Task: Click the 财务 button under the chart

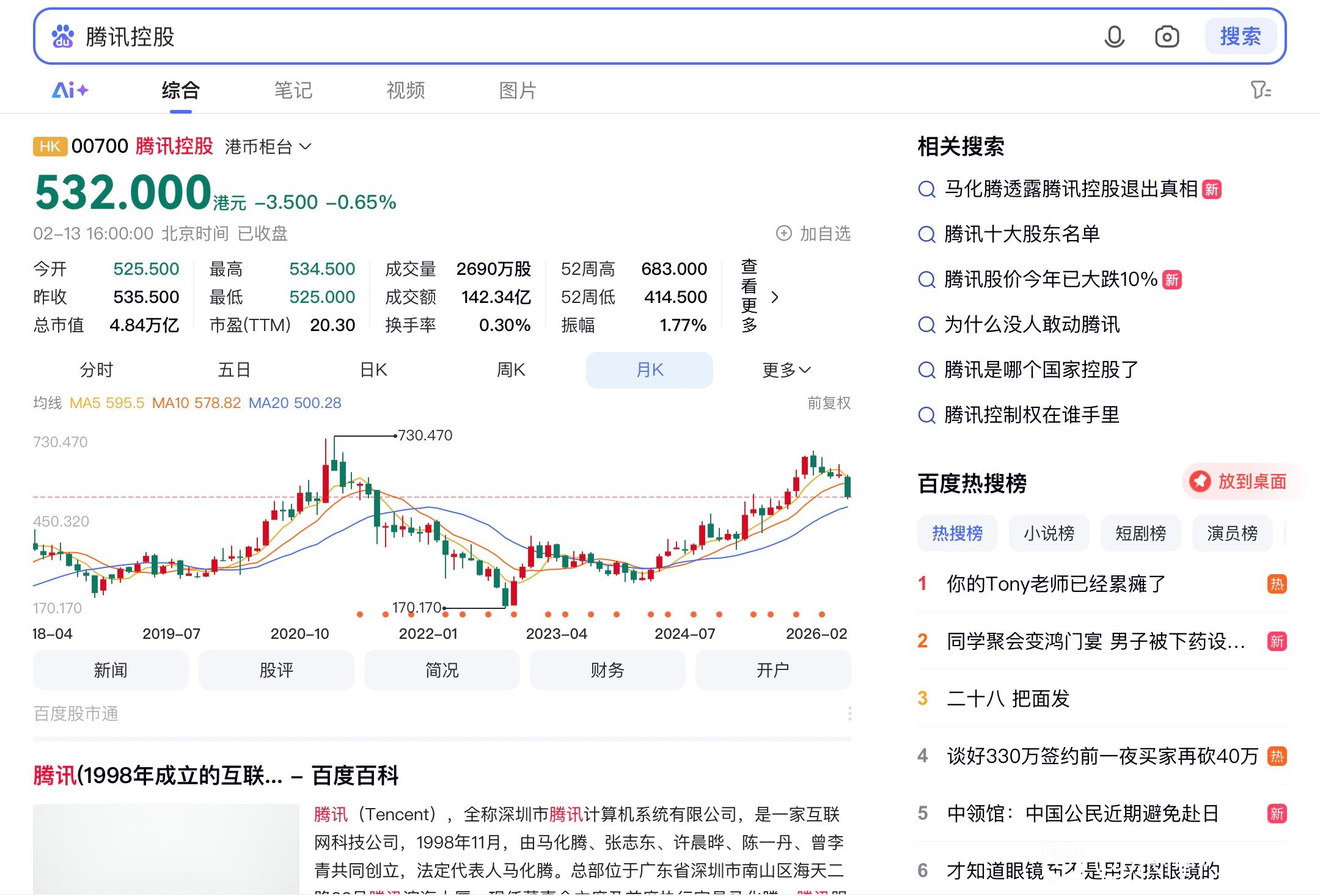Action: click(607, 670)
